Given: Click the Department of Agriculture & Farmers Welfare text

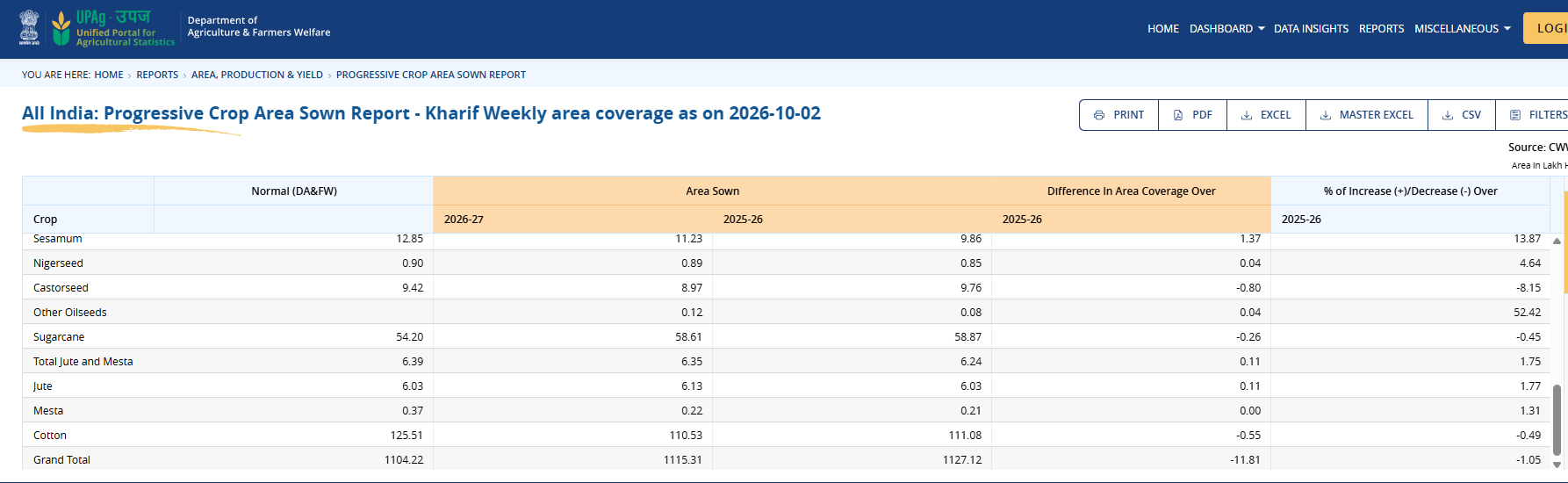Looking at the screenshot, I should [259, 26].
